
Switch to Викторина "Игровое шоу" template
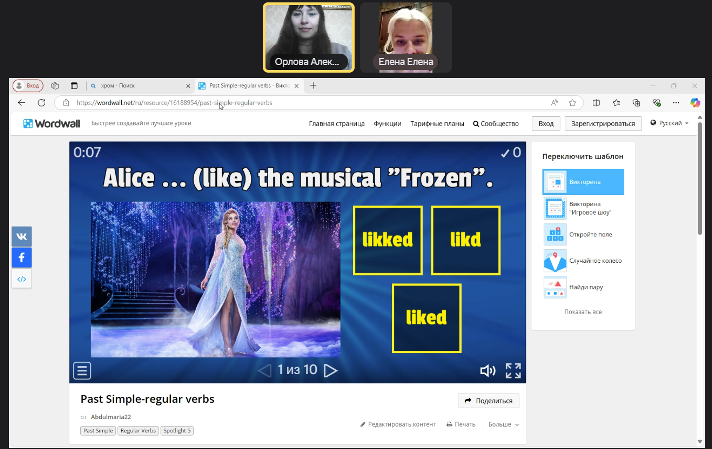(583, 208)
